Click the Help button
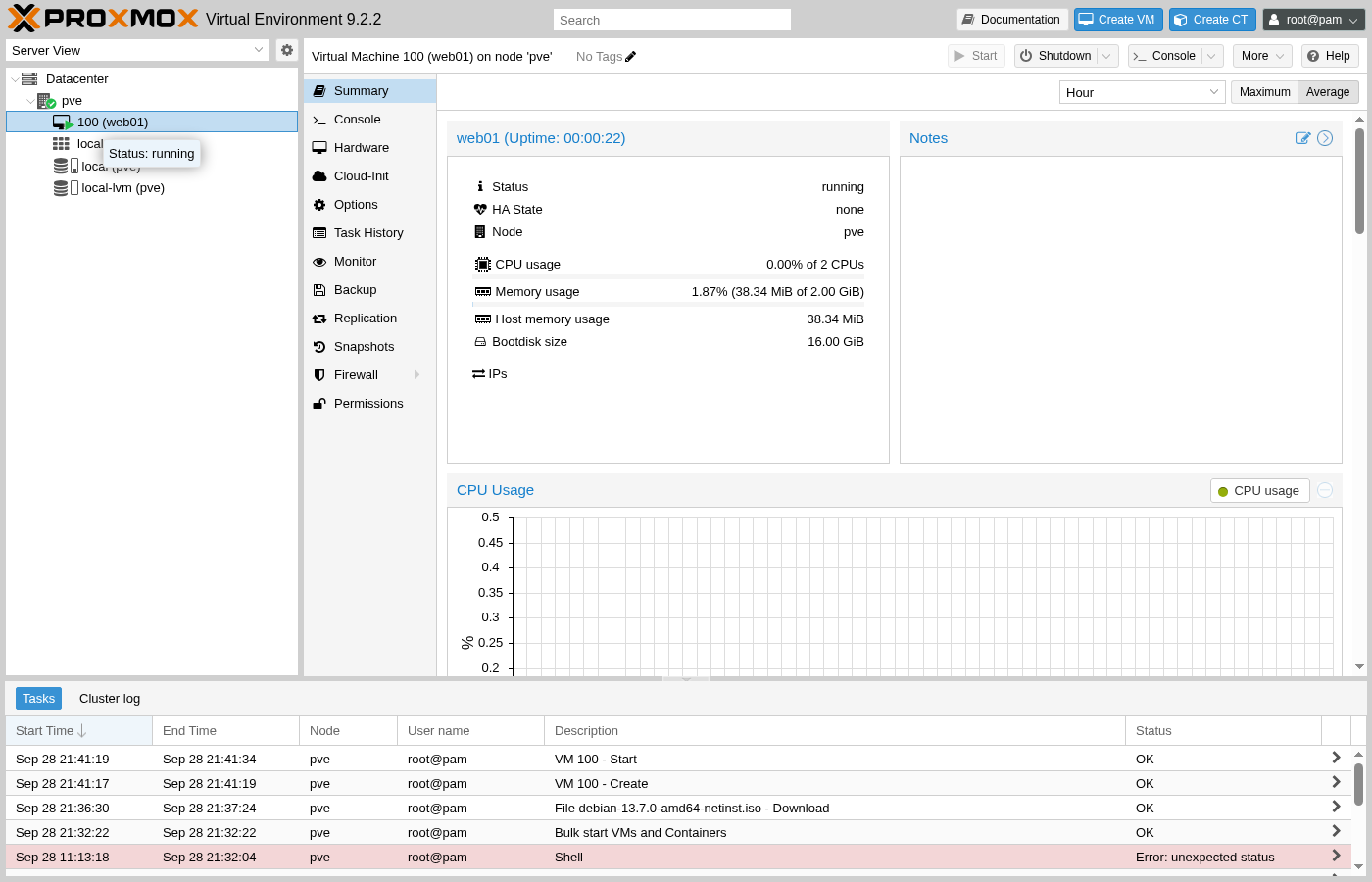1372x882 pixels. point(1330,56)
